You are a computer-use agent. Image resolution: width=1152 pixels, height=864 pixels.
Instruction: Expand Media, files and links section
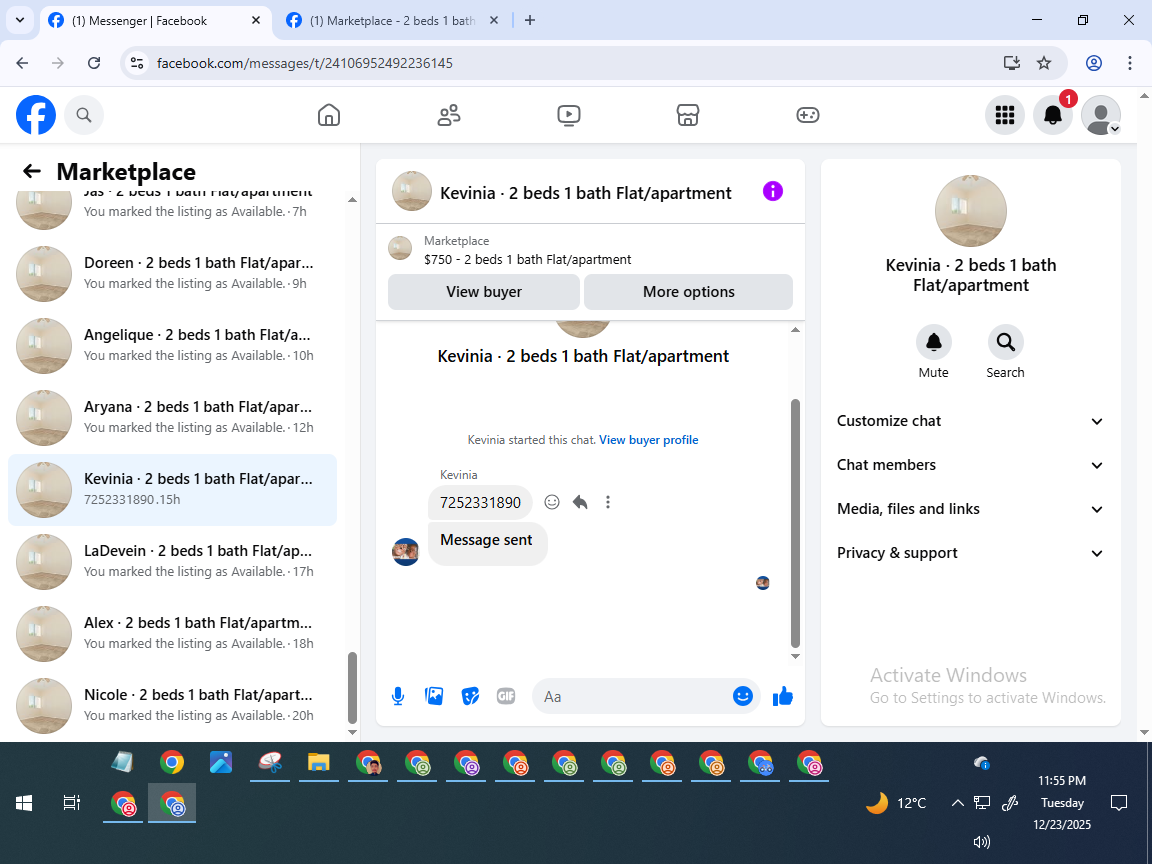tap(971, 509)
